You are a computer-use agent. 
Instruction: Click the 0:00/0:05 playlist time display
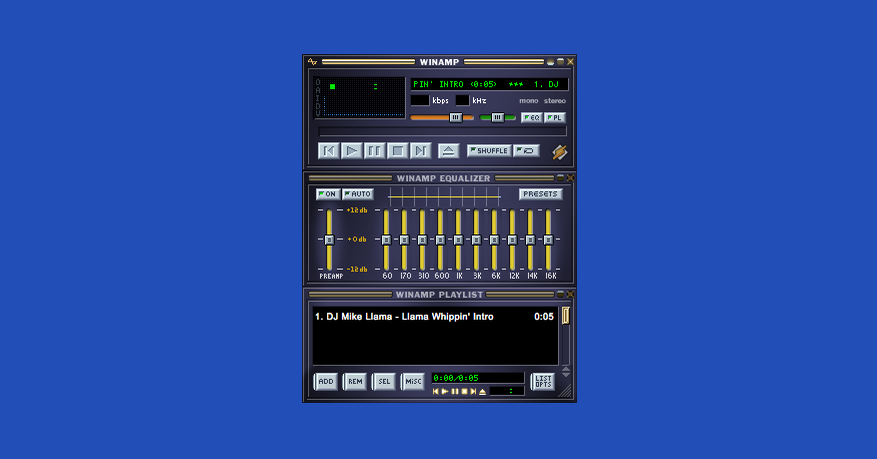[478, 378]
